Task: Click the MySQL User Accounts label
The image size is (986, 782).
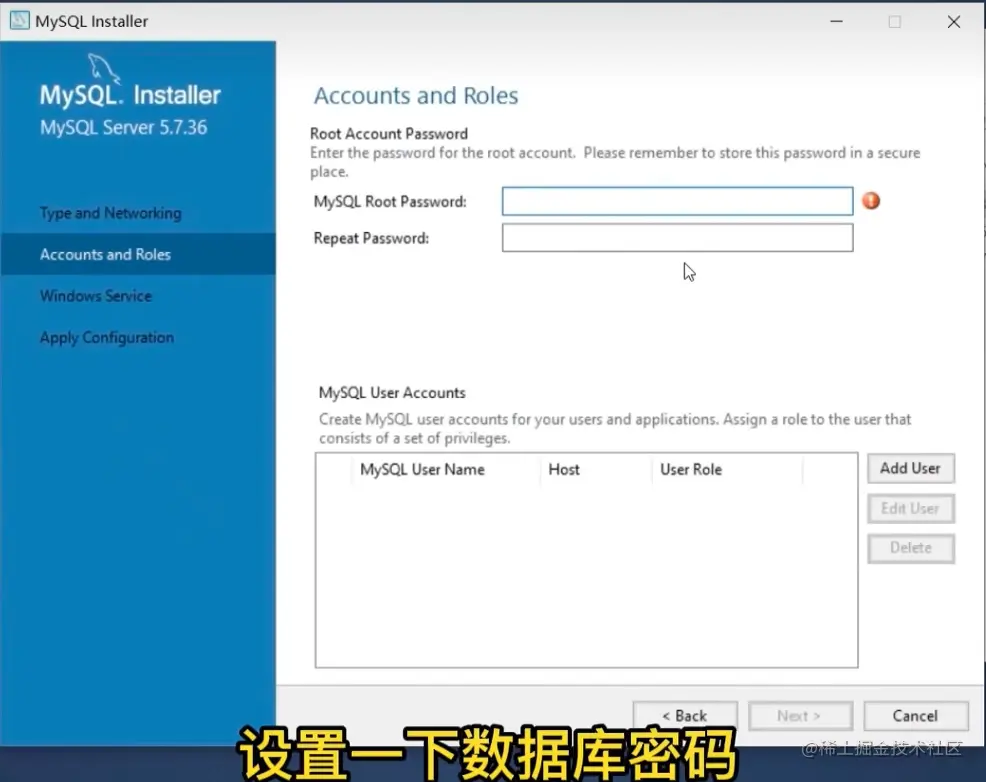Action: tap(392, 393)
